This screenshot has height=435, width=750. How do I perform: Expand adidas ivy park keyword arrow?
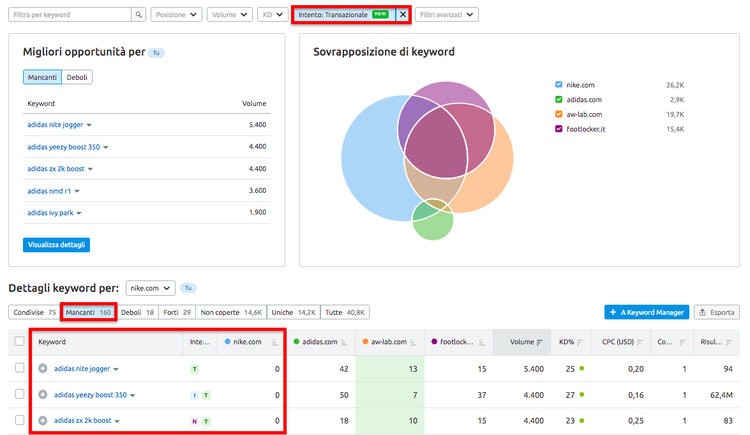tap(79, 213)
